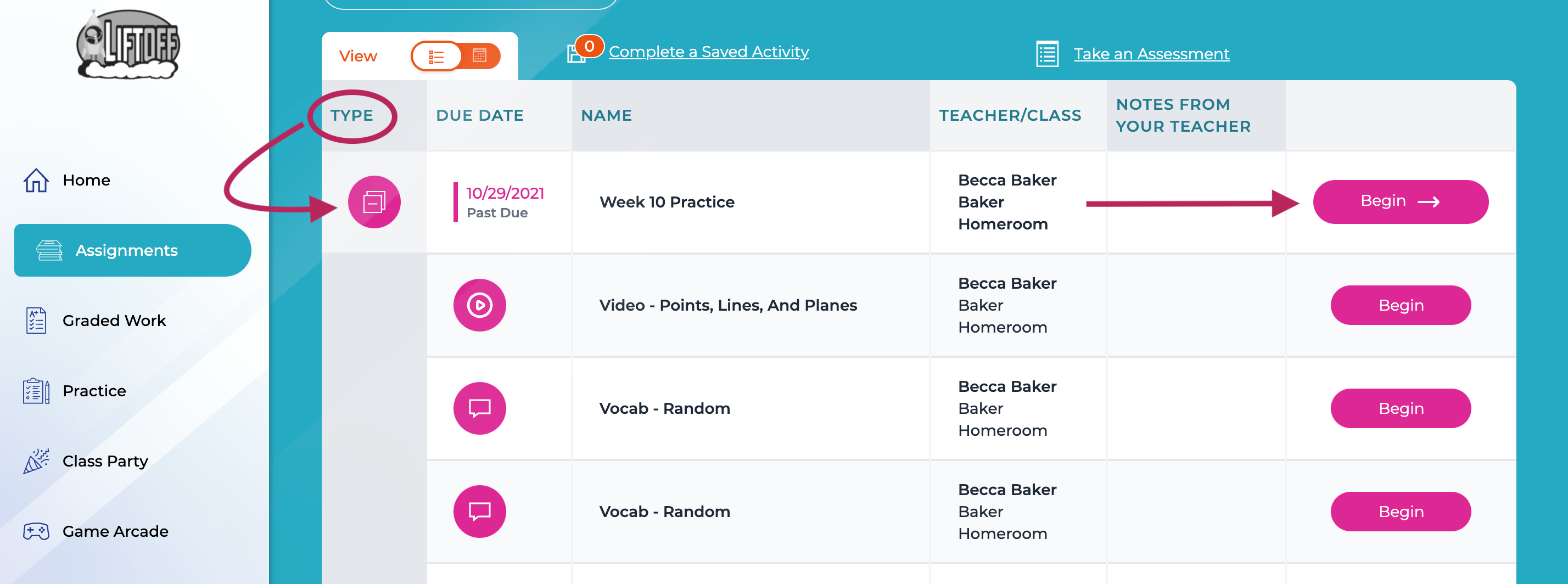Click the first Vocab chat bubble icon

(479, 408)
